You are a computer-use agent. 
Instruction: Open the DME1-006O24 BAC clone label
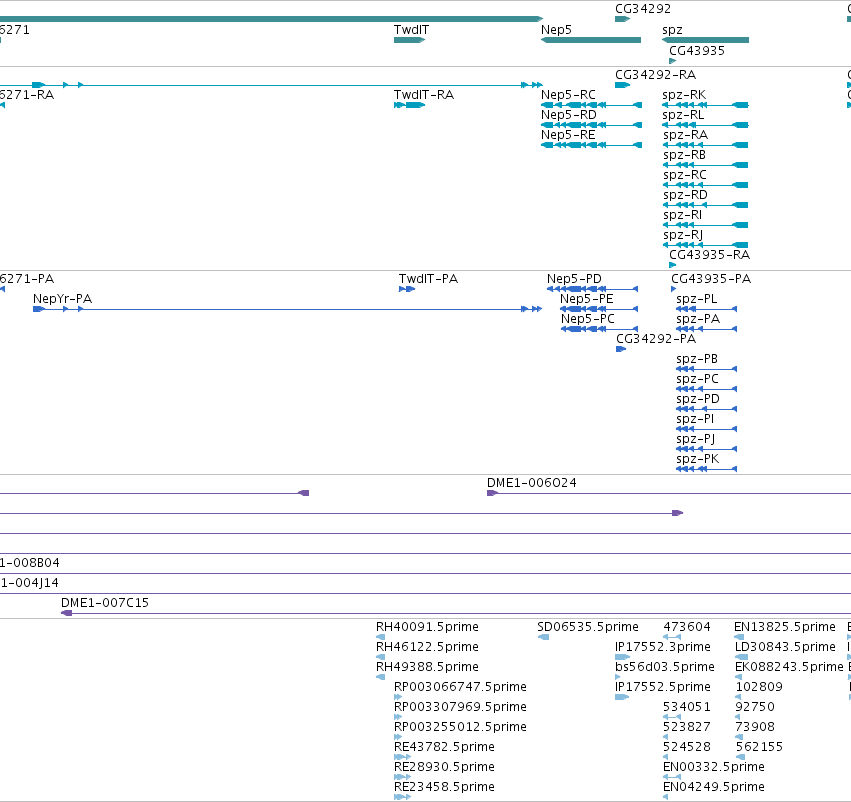point(531,483)
